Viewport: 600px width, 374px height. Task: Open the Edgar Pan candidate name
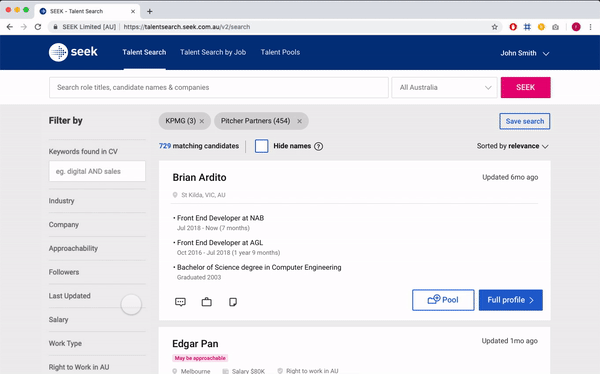[x=195, y=344]
